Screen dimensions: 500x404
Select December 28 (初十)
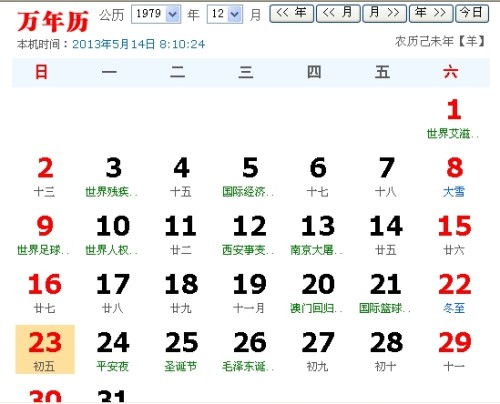(x=386, y=352)
